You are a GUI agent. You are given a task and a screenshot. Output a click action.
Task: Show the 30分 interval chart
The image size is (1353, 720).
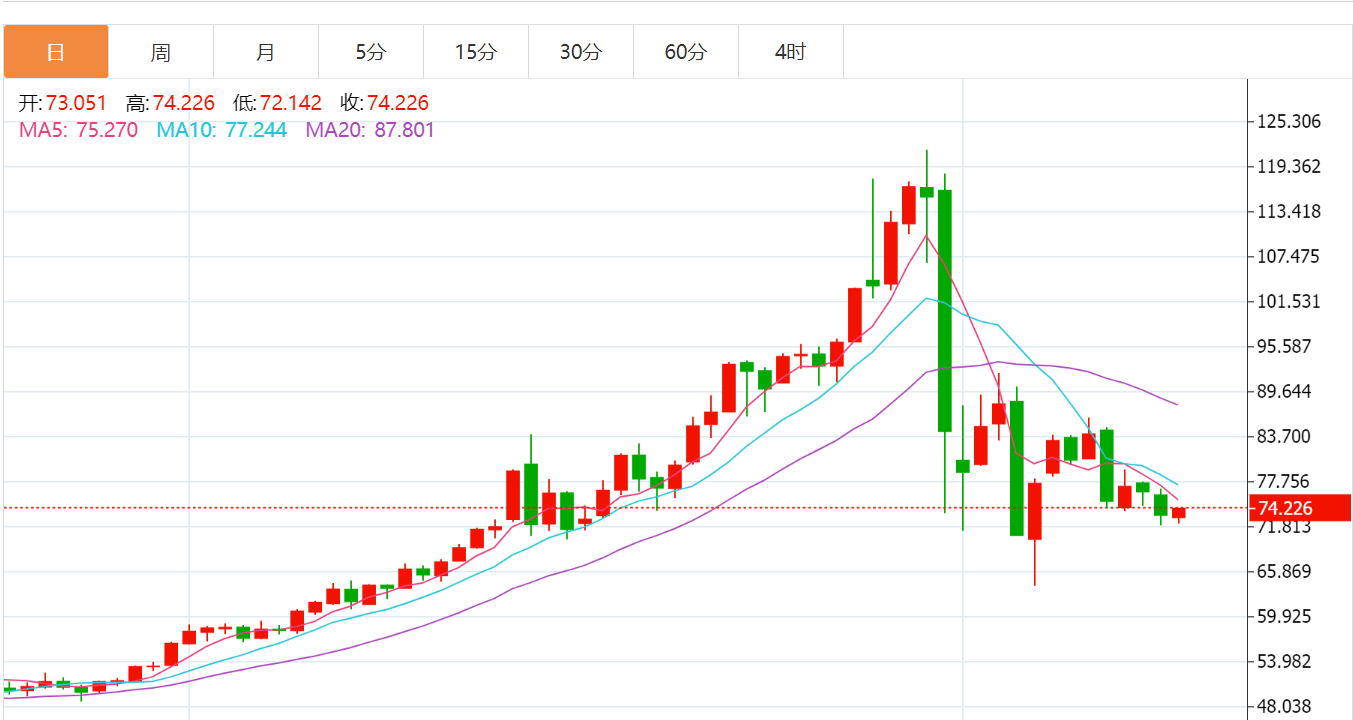pyautogui.click(x=580, y=52)
